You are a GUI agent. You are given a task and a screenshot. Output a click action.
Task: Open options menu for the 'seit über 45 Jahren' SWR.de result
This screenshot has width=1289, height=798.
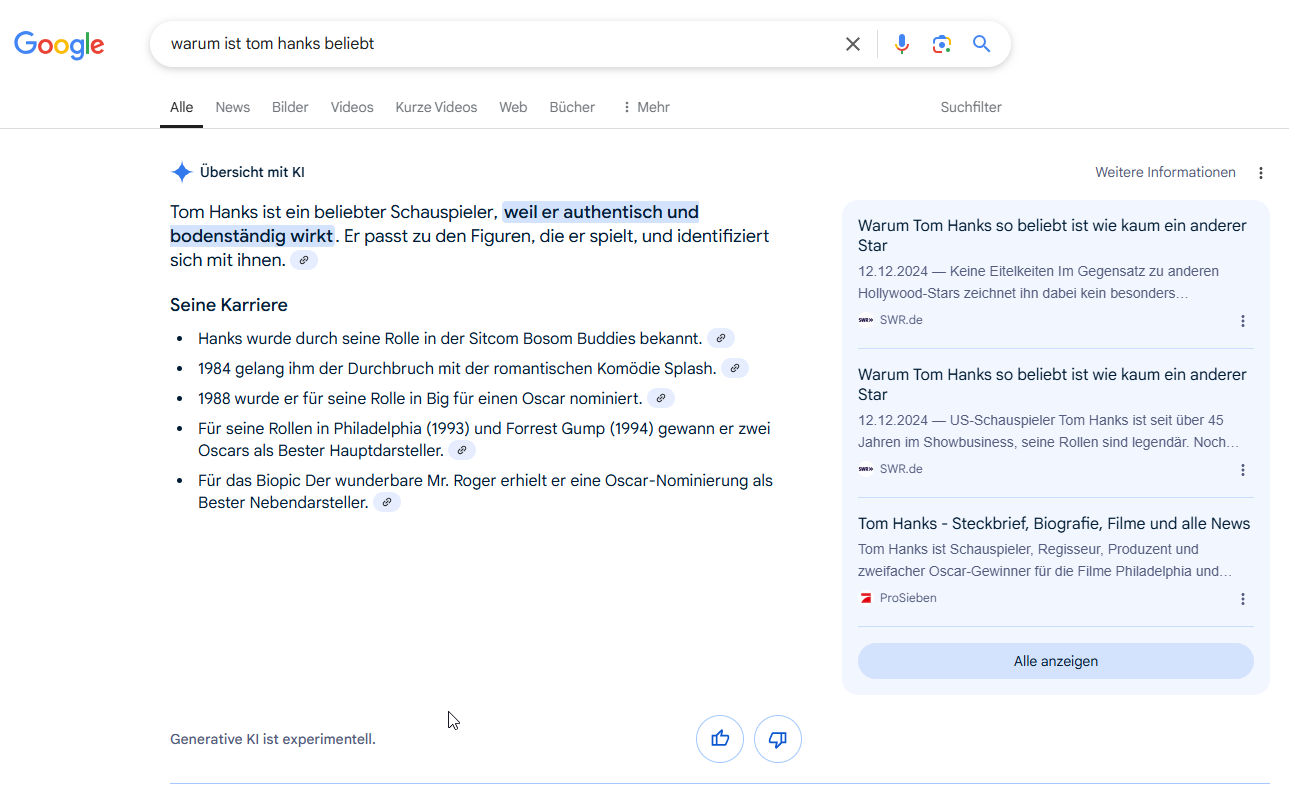1243,470
